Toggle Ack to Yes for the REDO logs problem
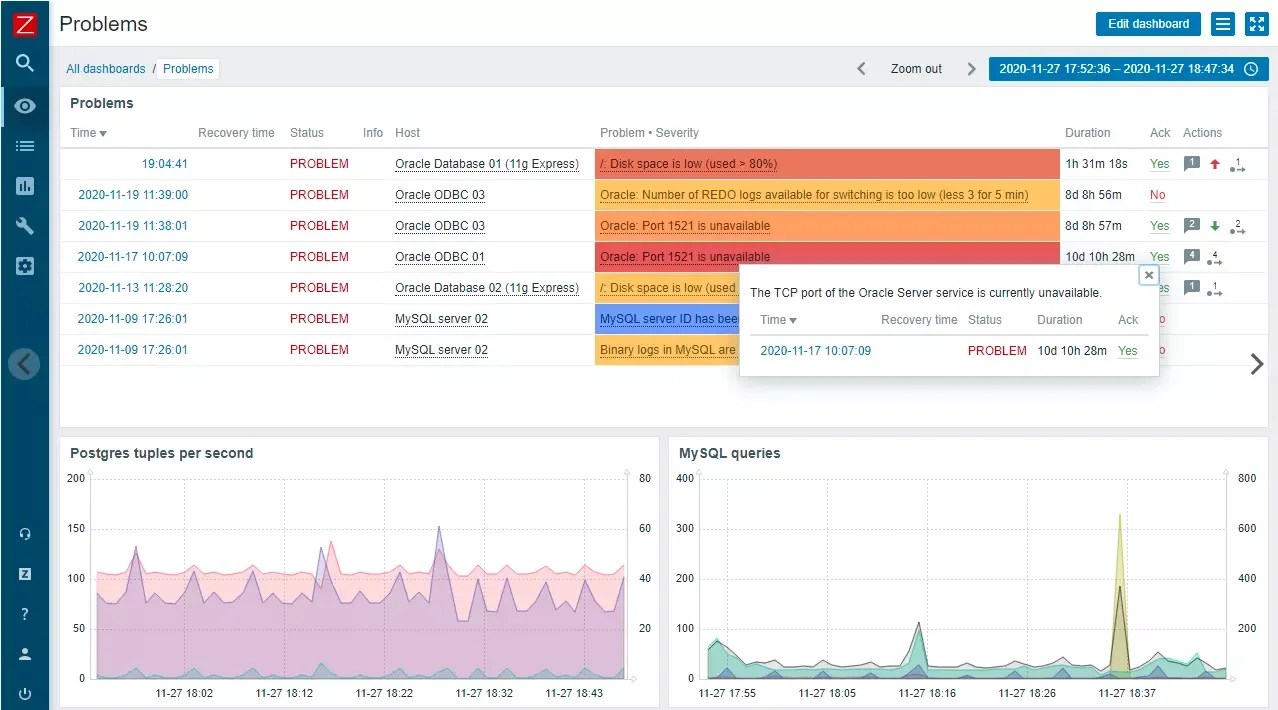Viewport: 1278px width, 710px height. [1158, 194]
